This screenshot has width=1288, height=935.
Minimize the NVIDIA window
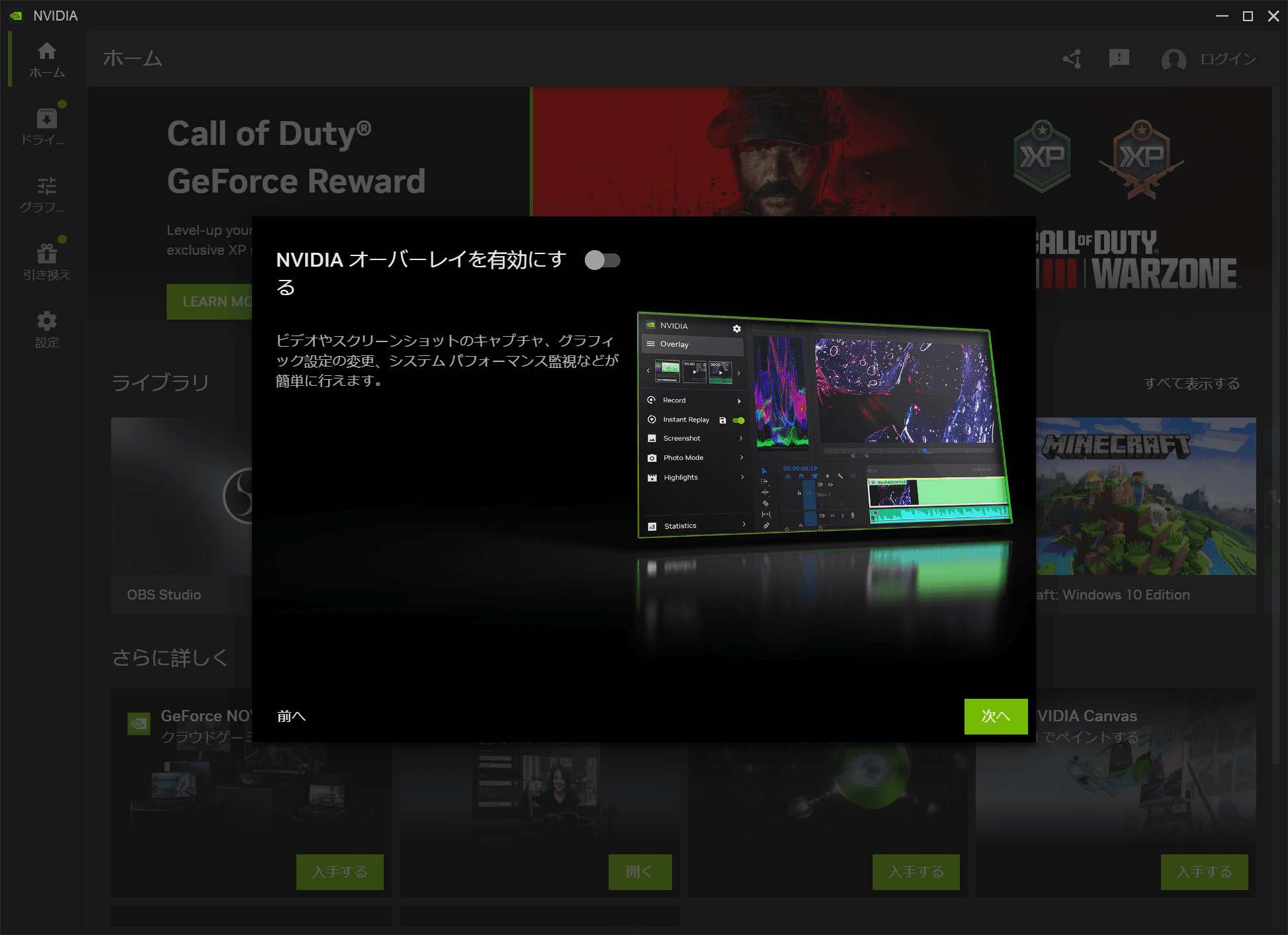pyautogui.click(x=1222, y=16)
